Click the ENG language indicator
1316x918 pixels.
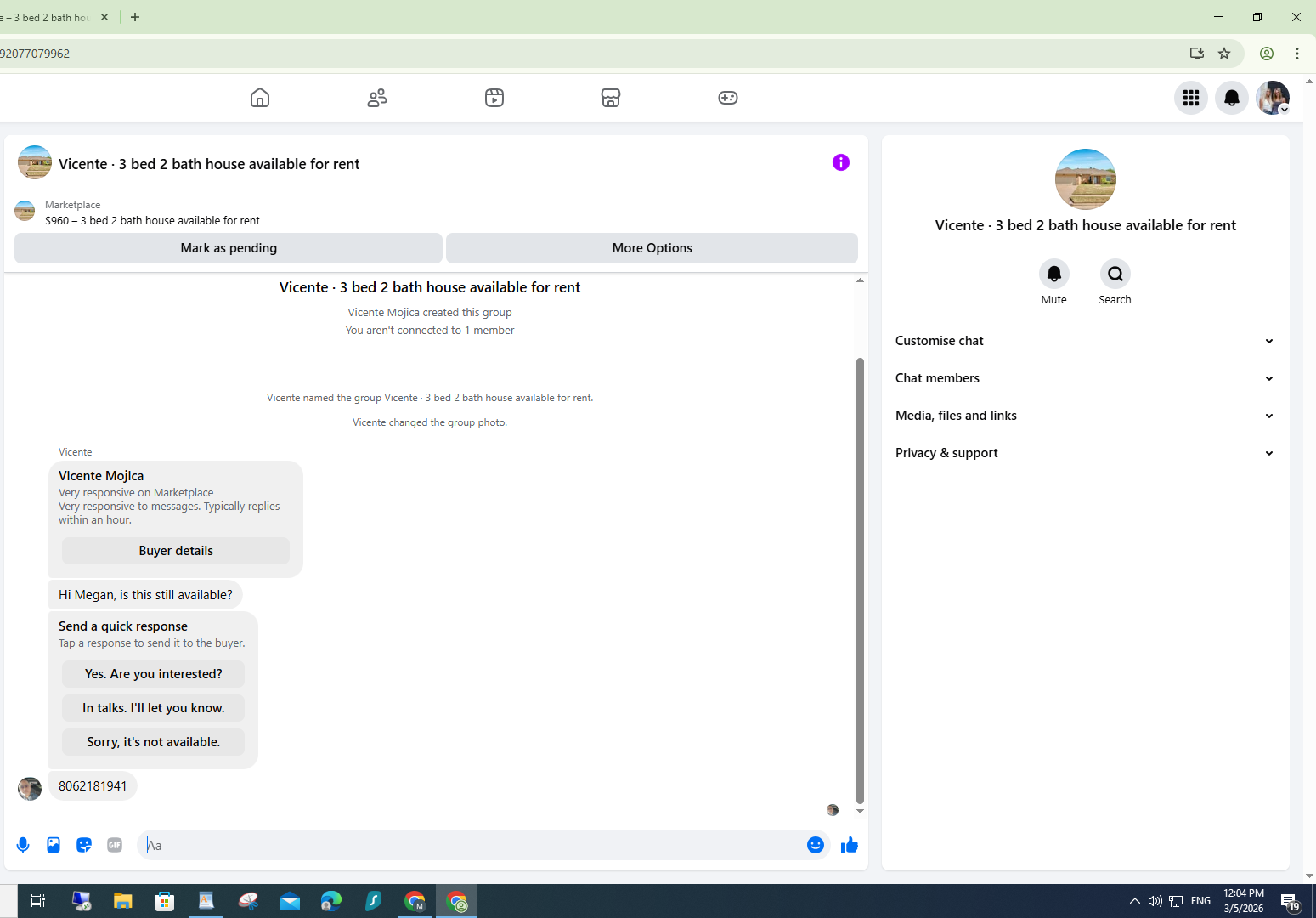tap(1201, 901)
